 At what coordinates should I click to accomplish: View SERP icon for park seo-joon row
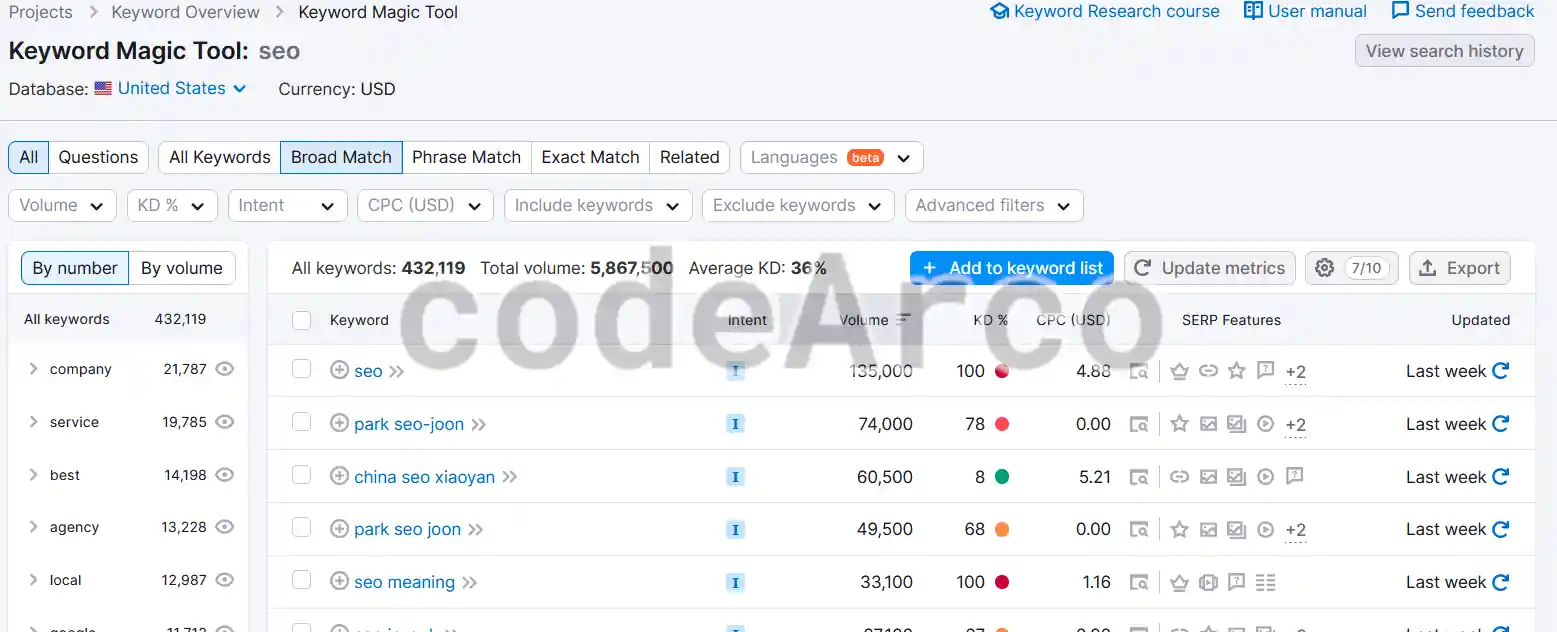pos(1139,424)
